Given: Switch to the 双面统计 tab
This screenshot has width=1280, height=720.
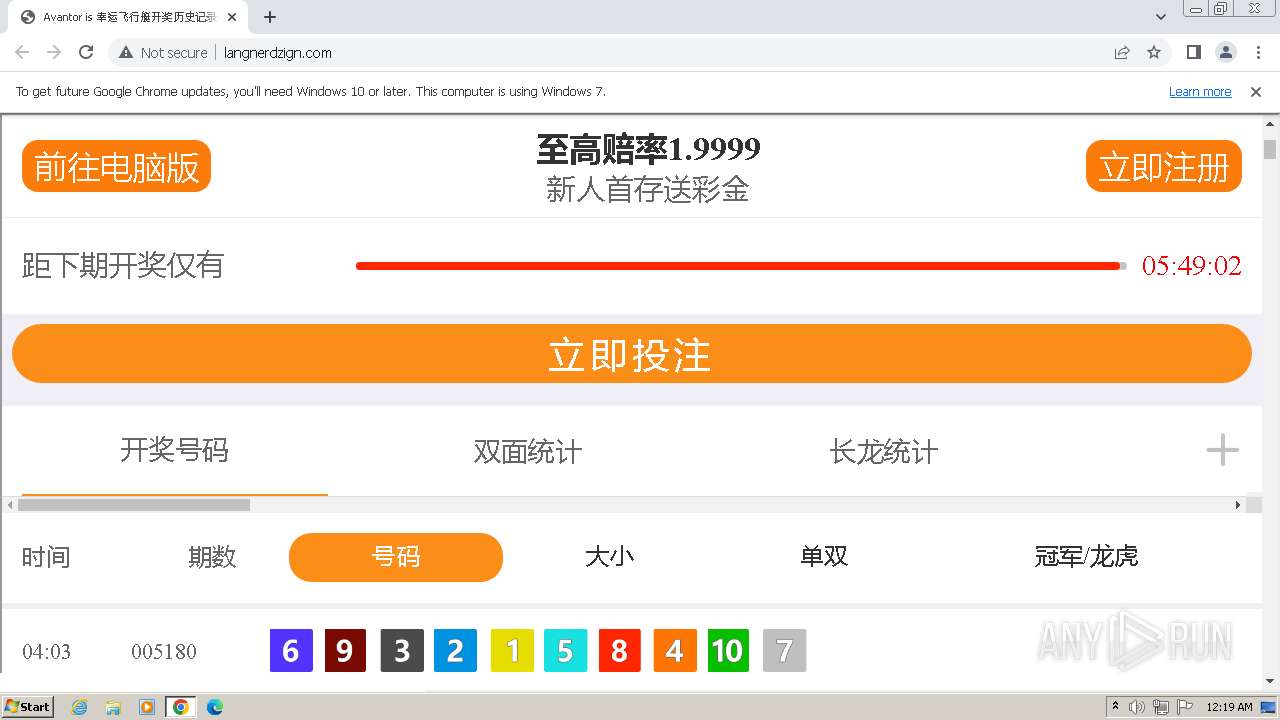Looking at the screenshot, I should (x=527, y=451).
